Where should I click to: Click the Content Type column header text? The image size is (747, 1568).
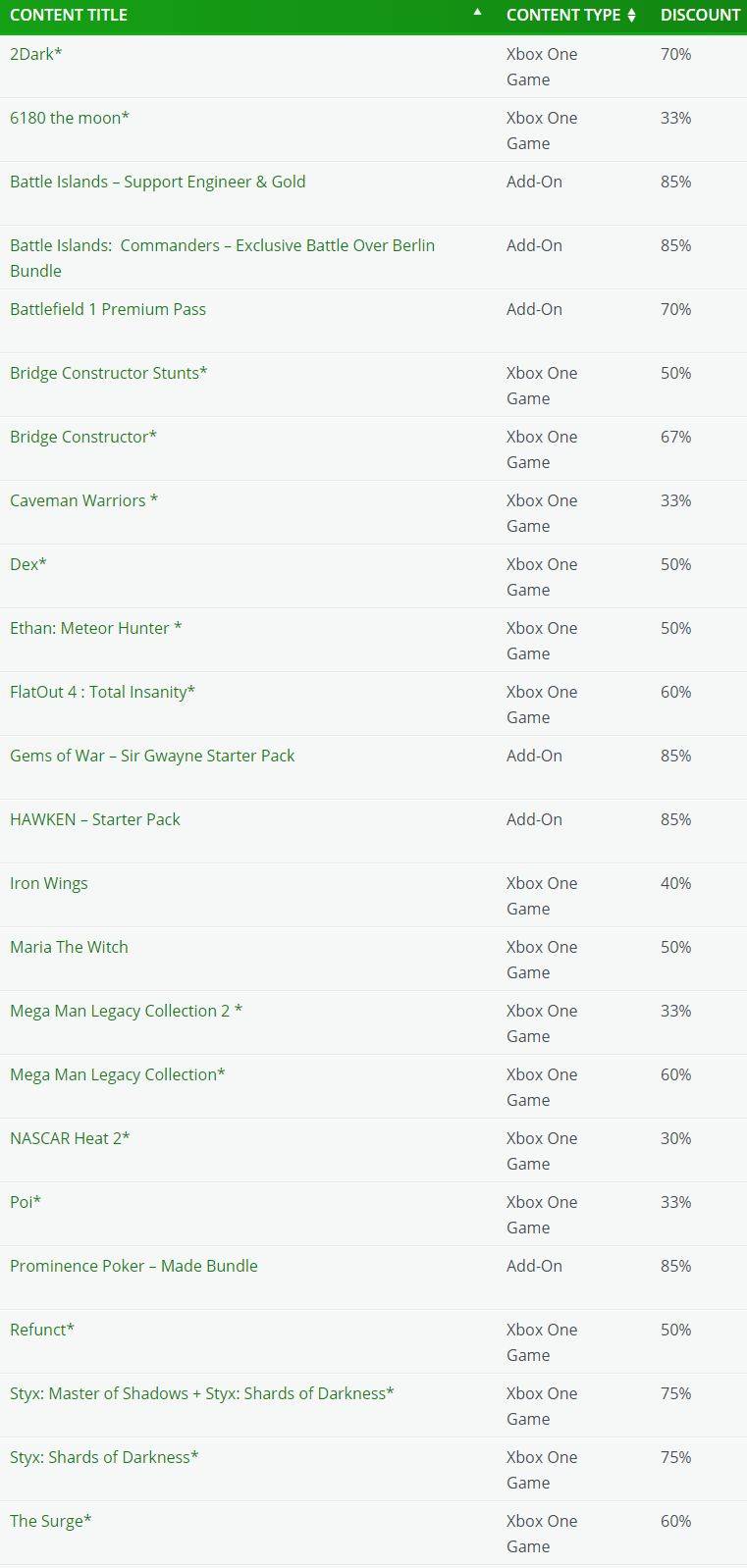(563, 15)
